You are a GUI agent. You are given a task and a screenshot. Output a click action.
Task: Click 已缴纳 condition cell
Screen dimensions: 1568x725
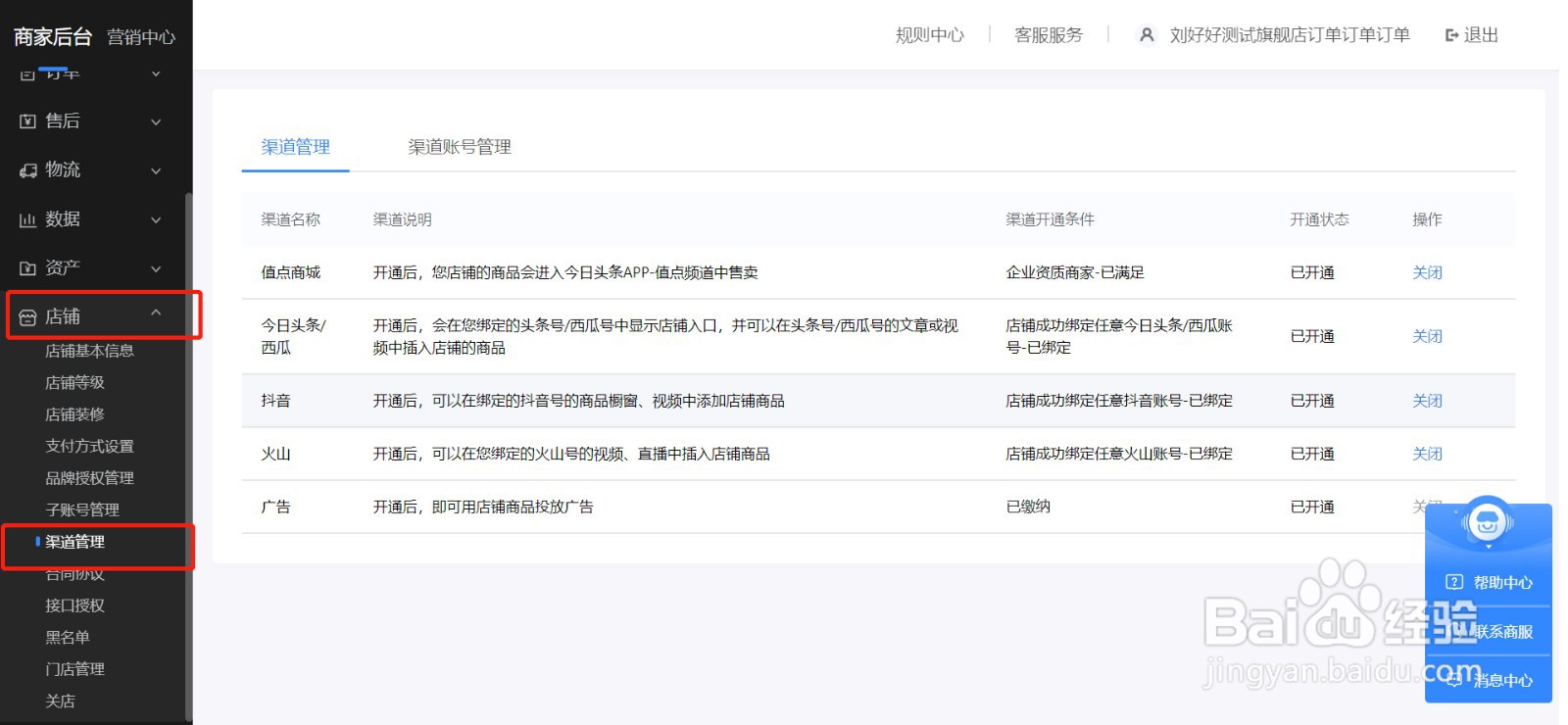point(1028,507)
